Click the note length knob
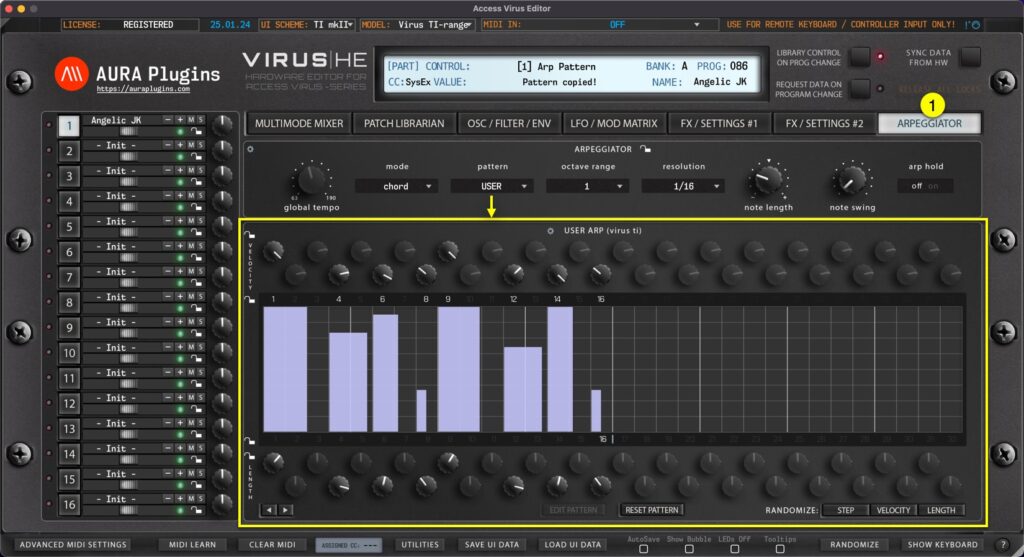The image size is (1024, 557). coord(767,179)
